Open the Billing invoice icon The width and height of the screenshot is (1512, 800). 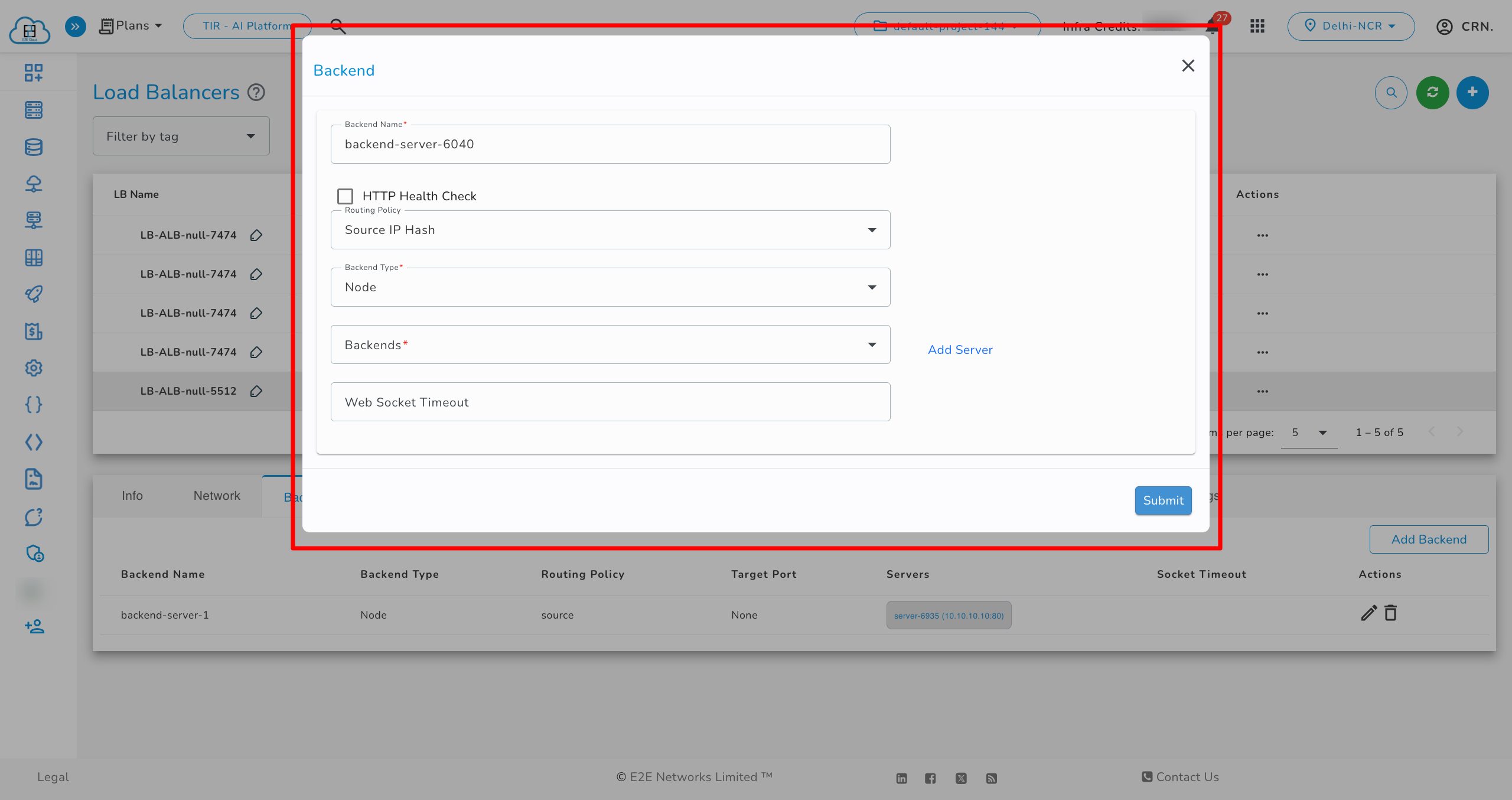34,331
